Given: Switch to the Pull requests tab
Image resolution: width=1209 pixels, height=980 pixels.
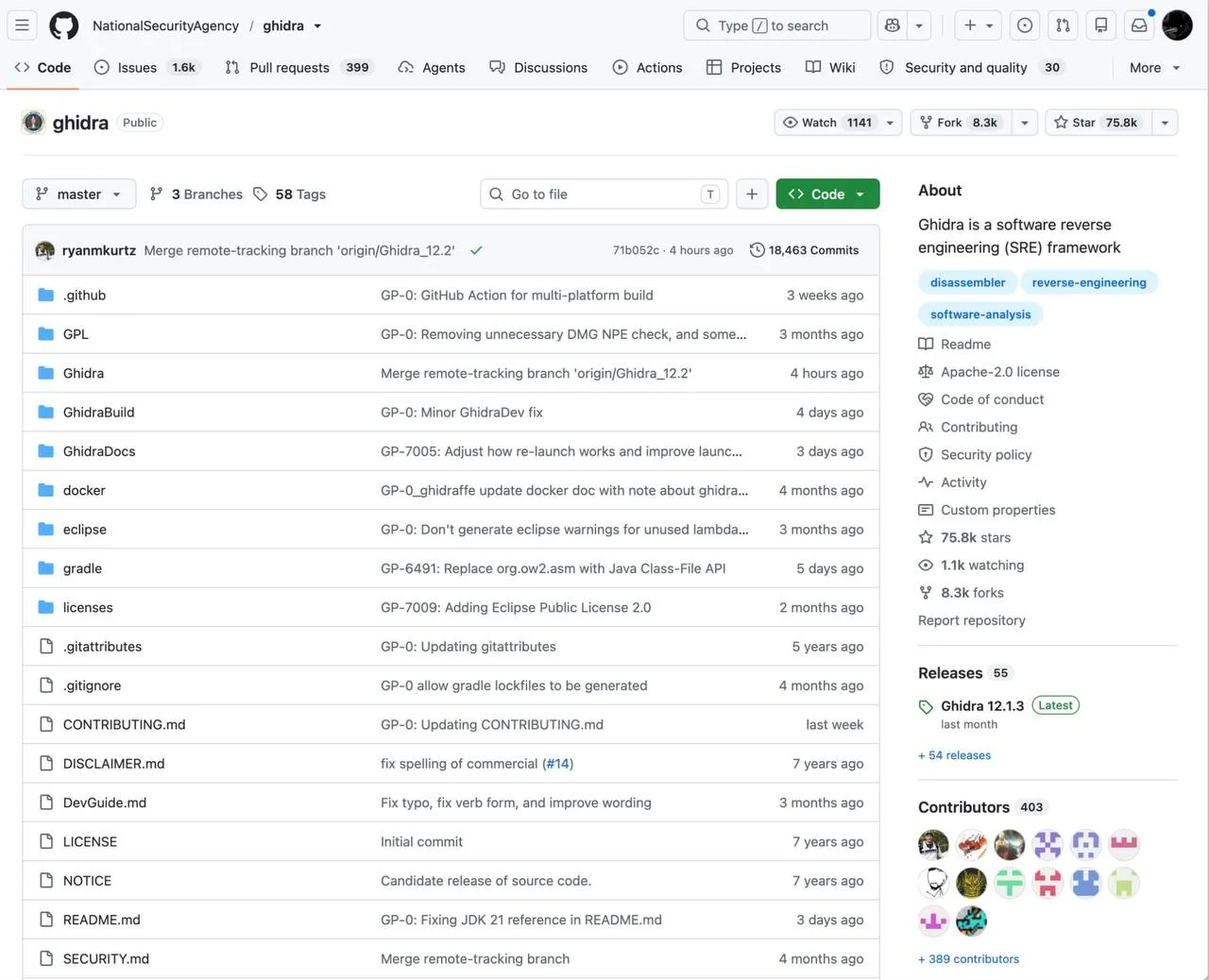Looking at the screenshot, I should click(x=298, y=68).
